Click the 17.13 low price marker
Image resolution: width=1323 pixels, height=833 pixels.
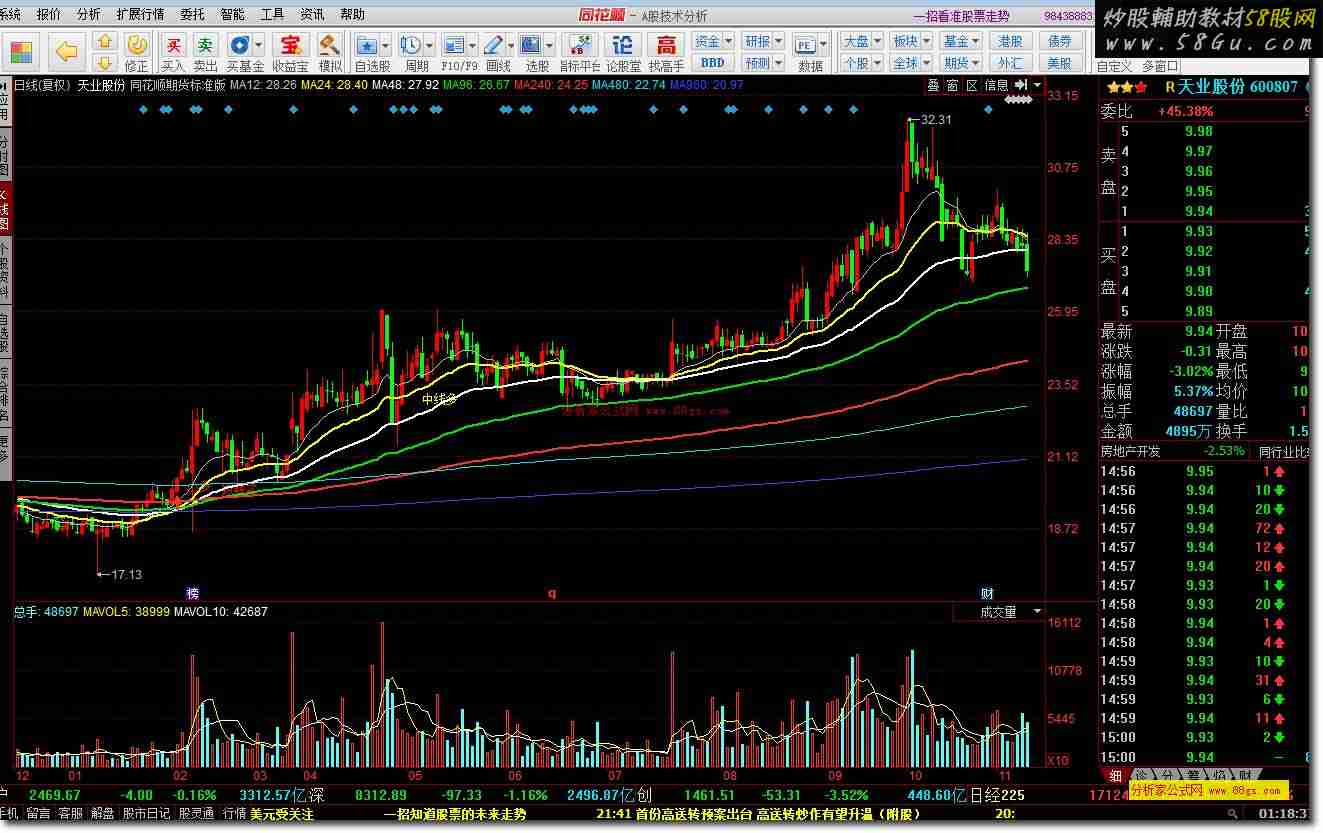[126, 574]
